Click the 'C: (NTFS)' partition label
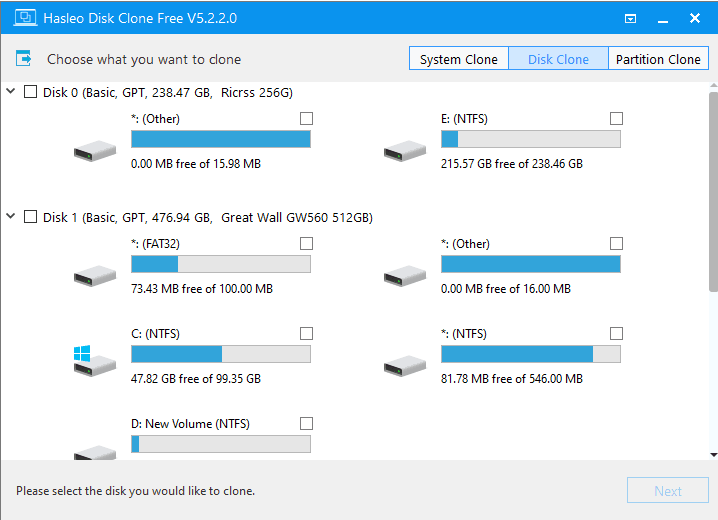718x520 pixels. 155,334
